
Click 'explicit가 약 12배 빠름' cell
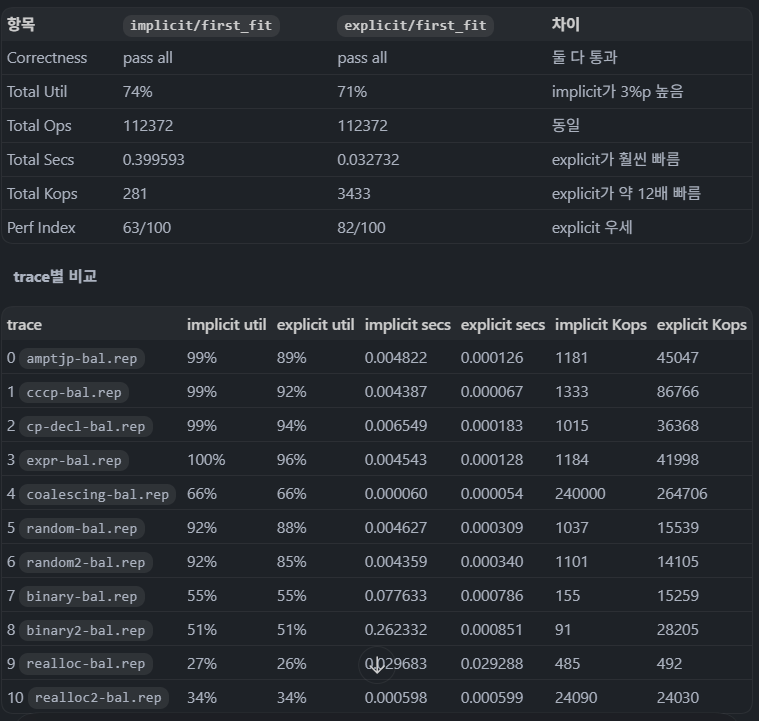point(626,194)
